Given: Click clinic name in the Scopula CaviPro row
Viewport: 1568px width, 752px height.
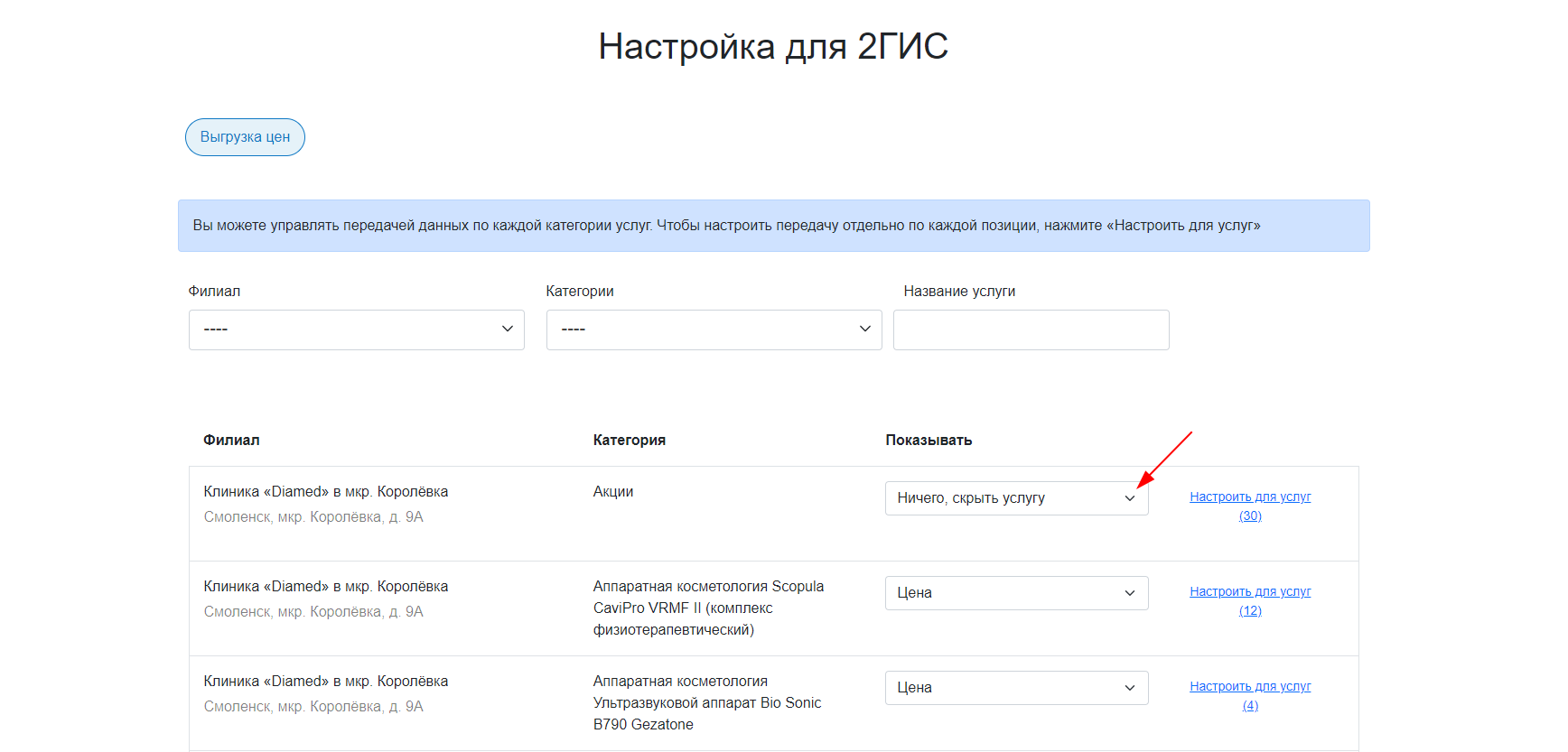Looking at the screenshot, I should pos(326,587).
